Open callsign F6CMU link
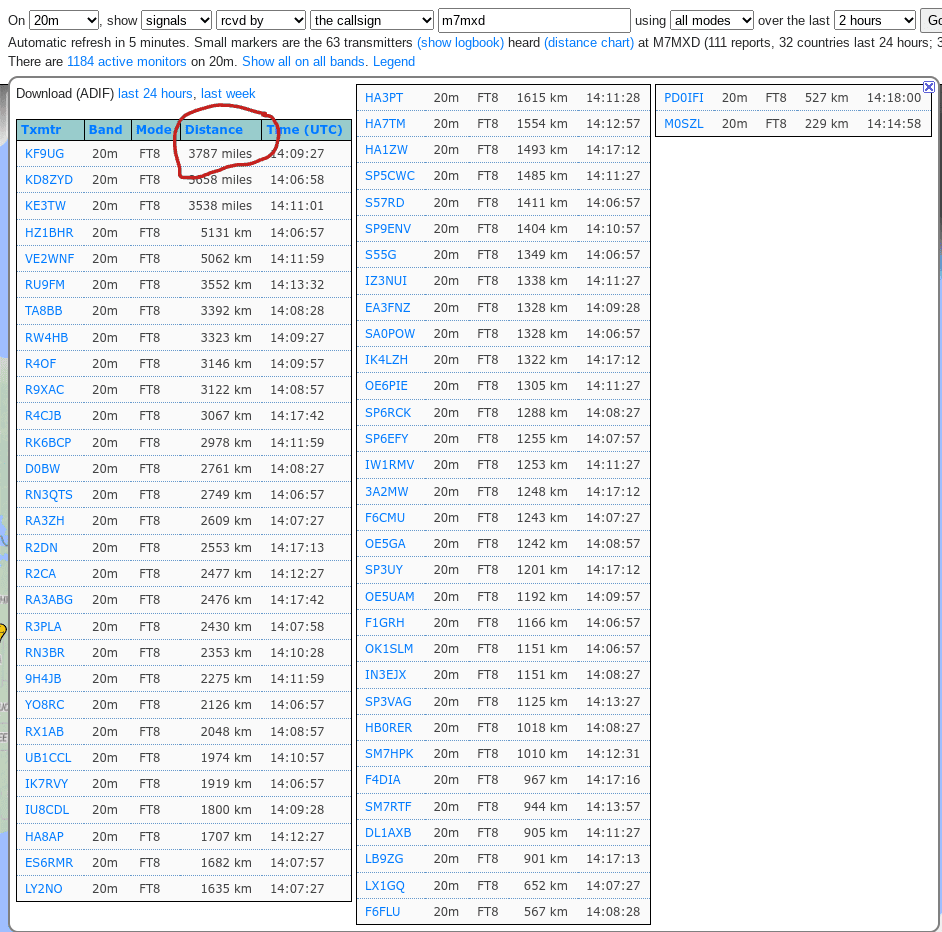942x932 pixels. [x=385, y=518]
